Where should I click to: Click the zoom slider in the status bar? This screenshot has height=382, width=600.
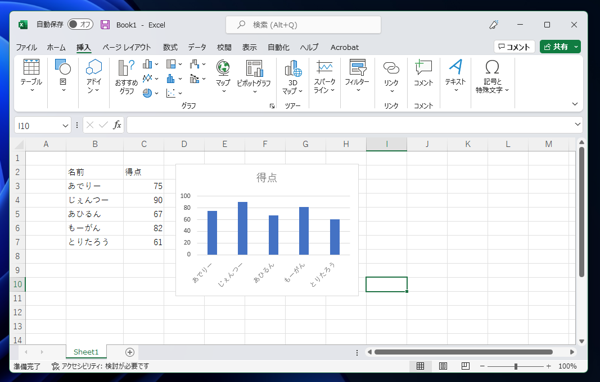point(515,366)
